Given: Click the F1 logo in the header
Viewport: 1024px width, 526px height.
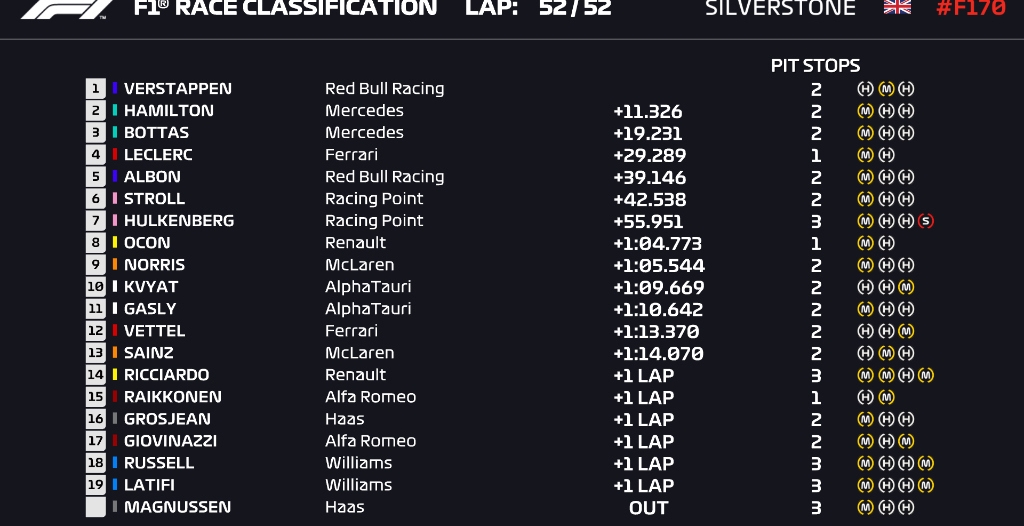Looking at the screenshot, I should pos(67,8).
